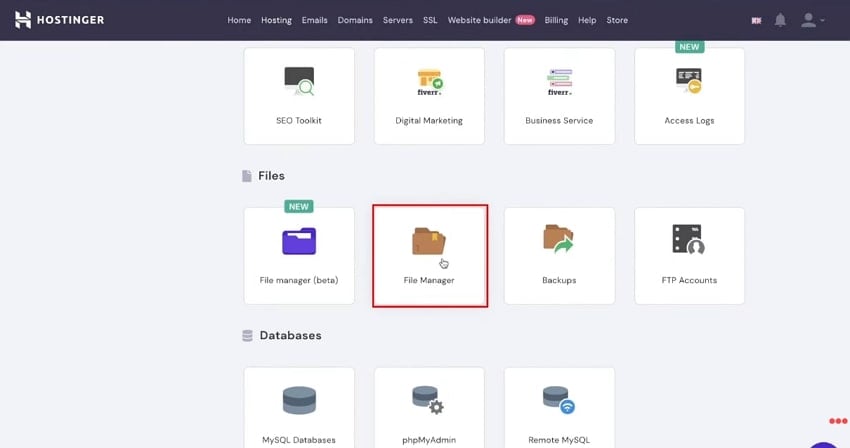Click the SEO Toolkit label
The height and width of the screenshot is (448, 850).
pyautogui.click(x=299, y=120)
